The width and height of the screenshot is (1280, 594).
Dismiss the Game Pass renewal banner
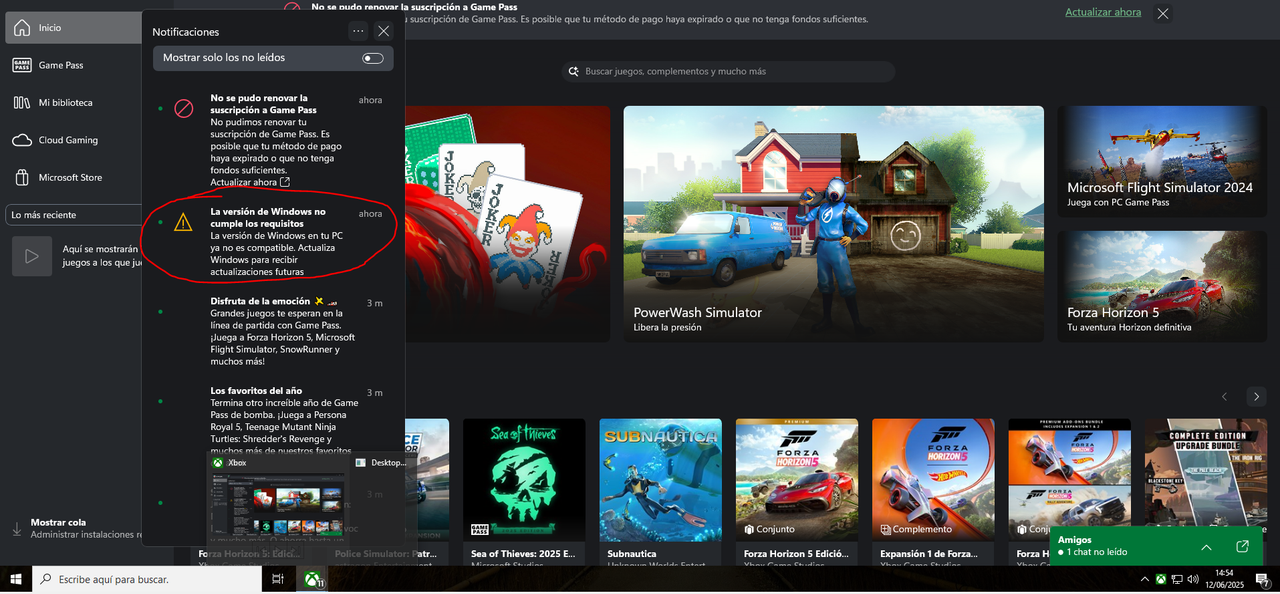(x=1163, y=13)
